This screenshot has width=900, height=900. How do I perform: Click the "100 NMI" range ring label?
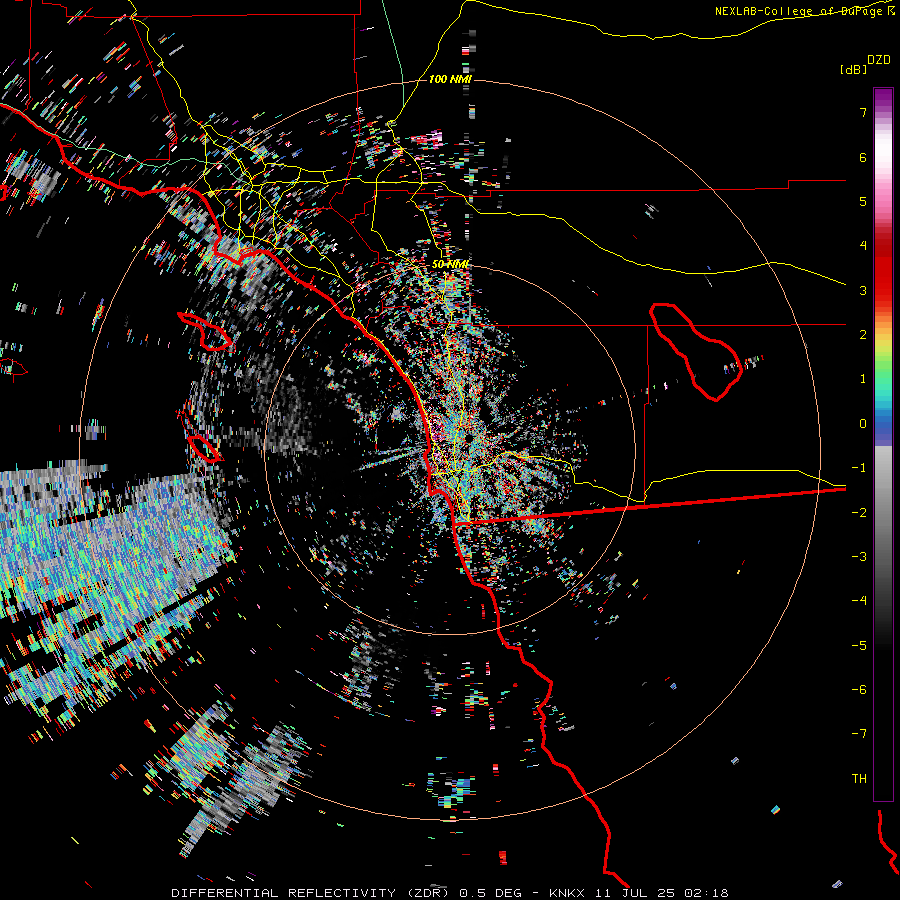450,79
